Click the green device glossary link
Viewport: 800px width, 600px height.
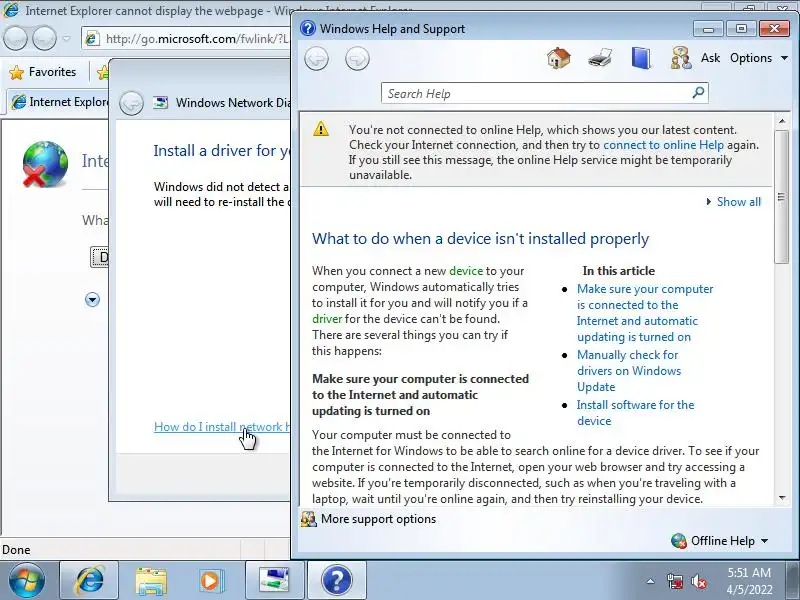466,271
